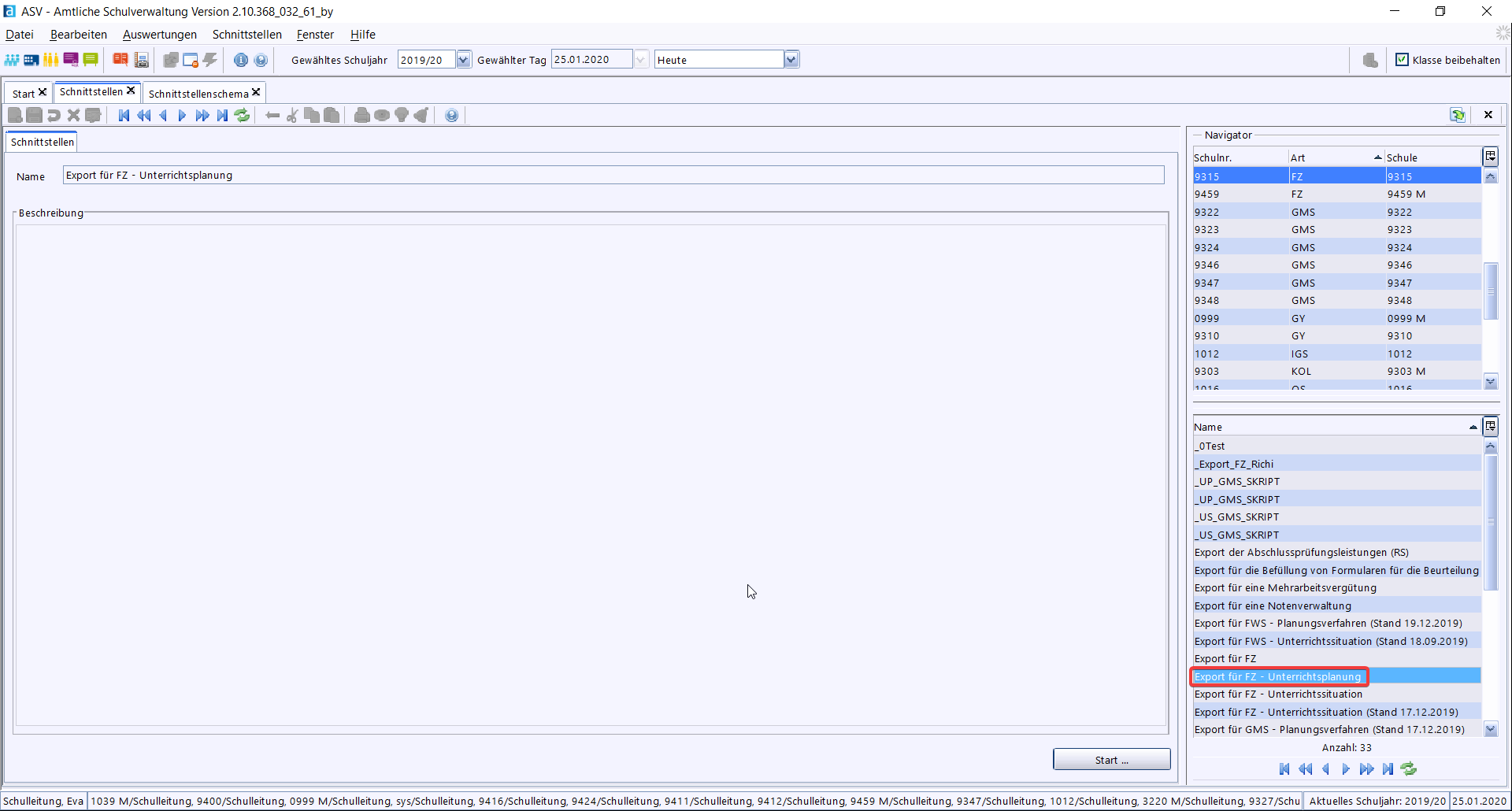Go to next entry under Name list
The width and height of the screenshot is (1512, 811).
pyautogui.click(x=1346, y=769)
